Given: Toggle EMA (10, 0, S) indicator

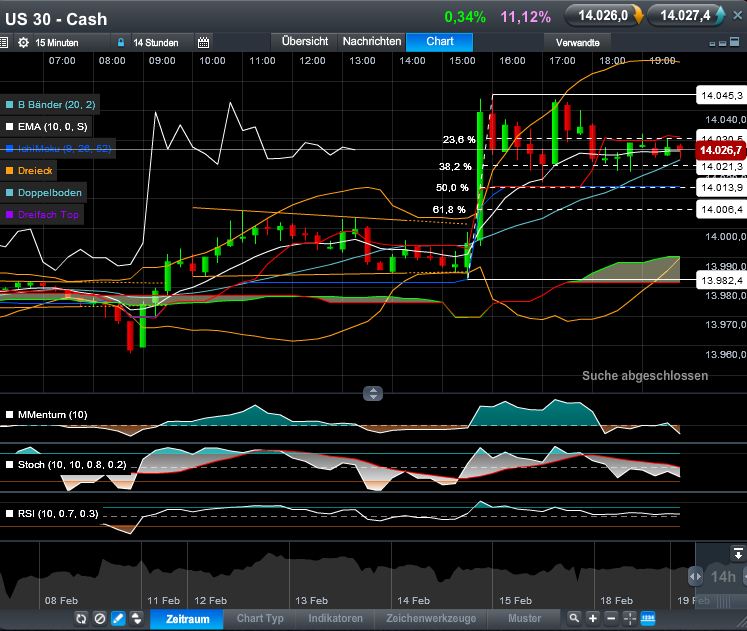Looking at the screenshot, I should coord(46,127).
